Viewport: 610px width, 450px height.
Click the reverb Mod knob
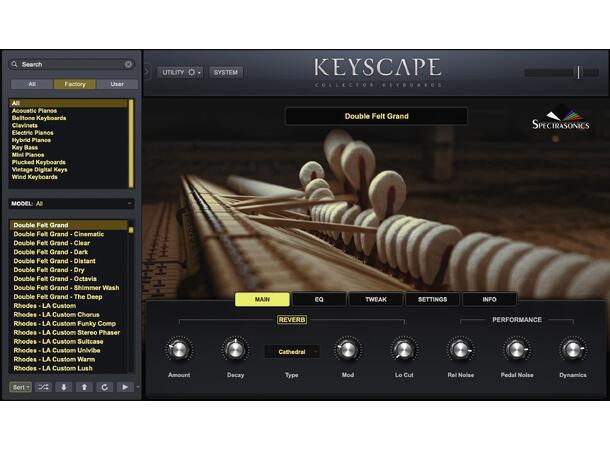347,349
